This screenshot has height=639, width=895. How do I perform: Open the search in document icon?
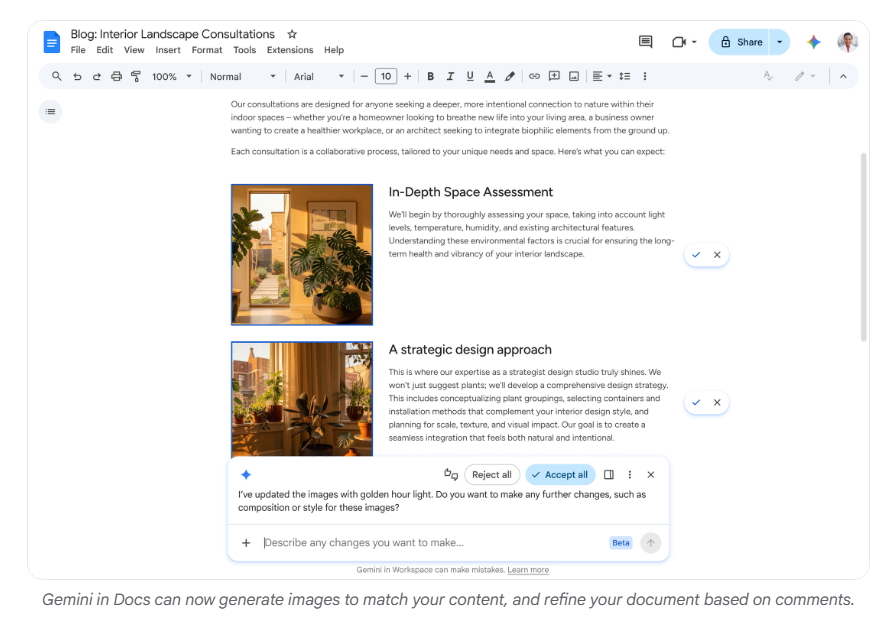pyautogui.click(x=56, y=76)
